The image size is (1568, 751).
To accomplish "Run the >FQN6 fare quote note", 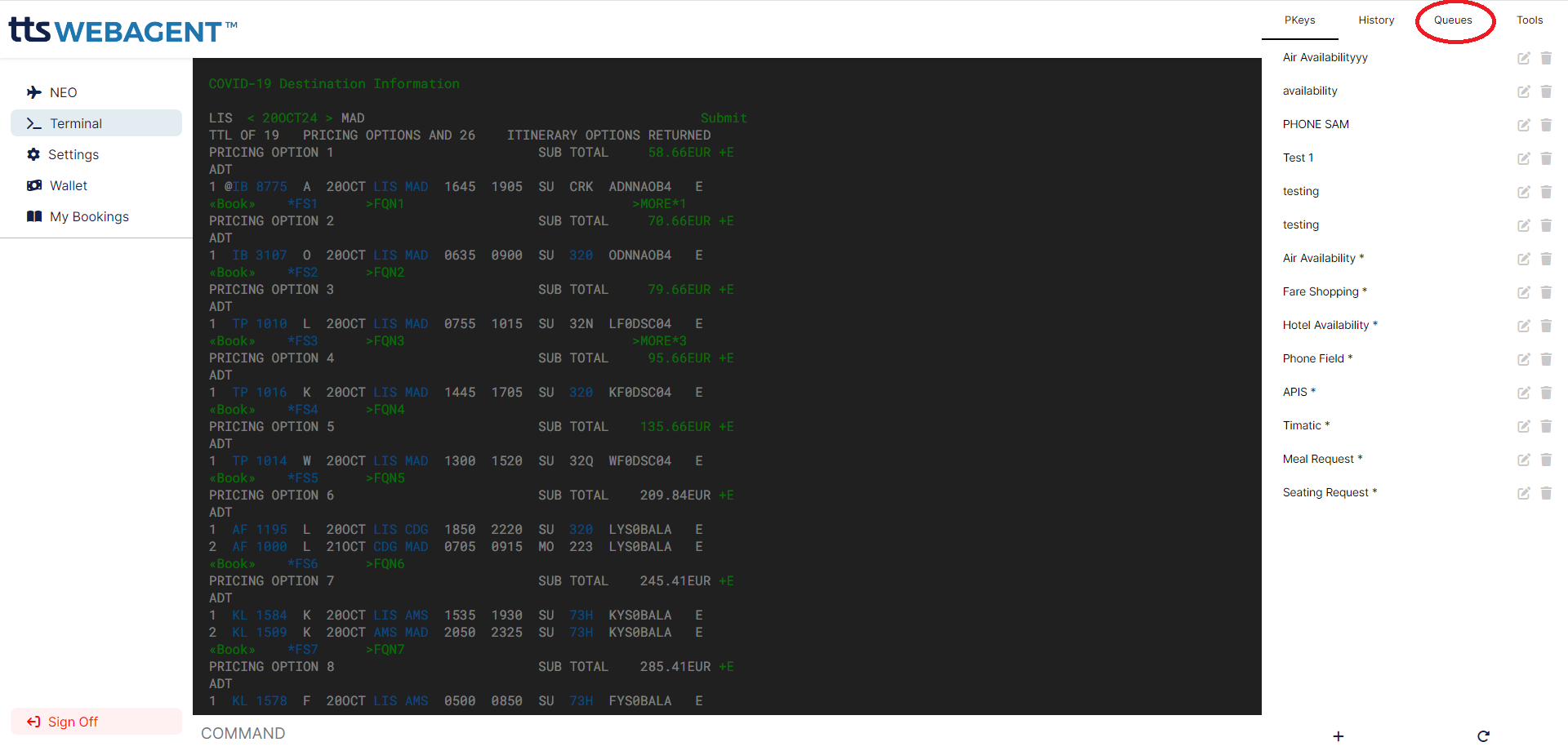I will point(385,564).
